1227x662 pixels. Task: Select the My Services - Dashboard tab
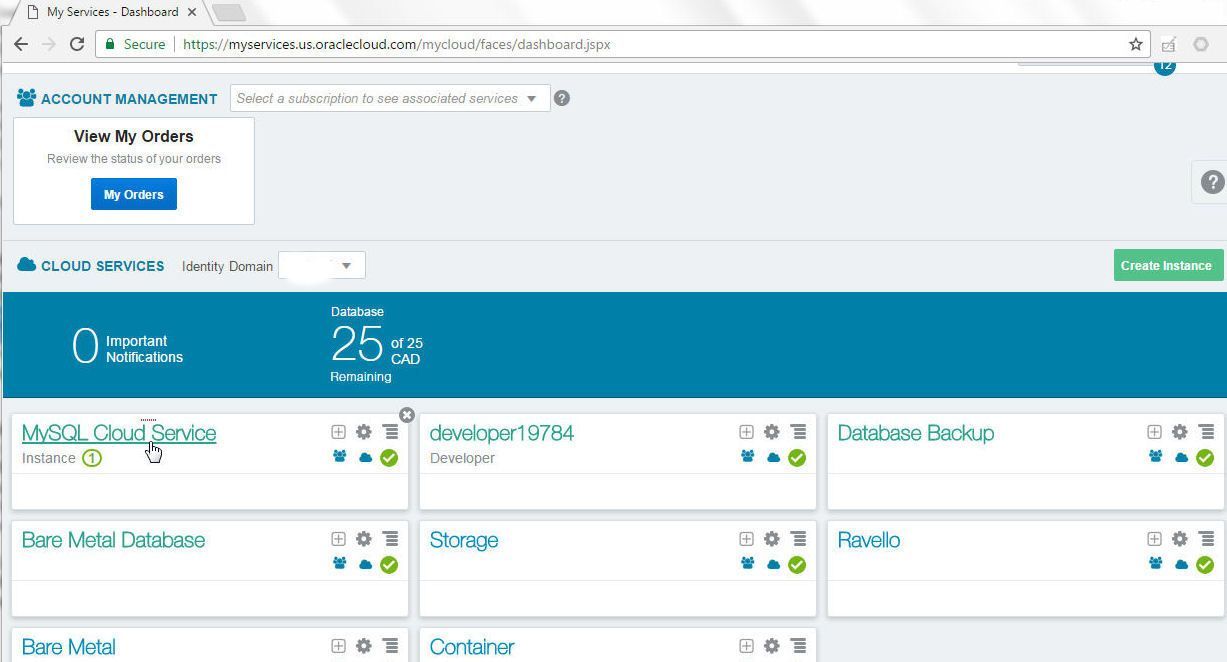(112, 12)
